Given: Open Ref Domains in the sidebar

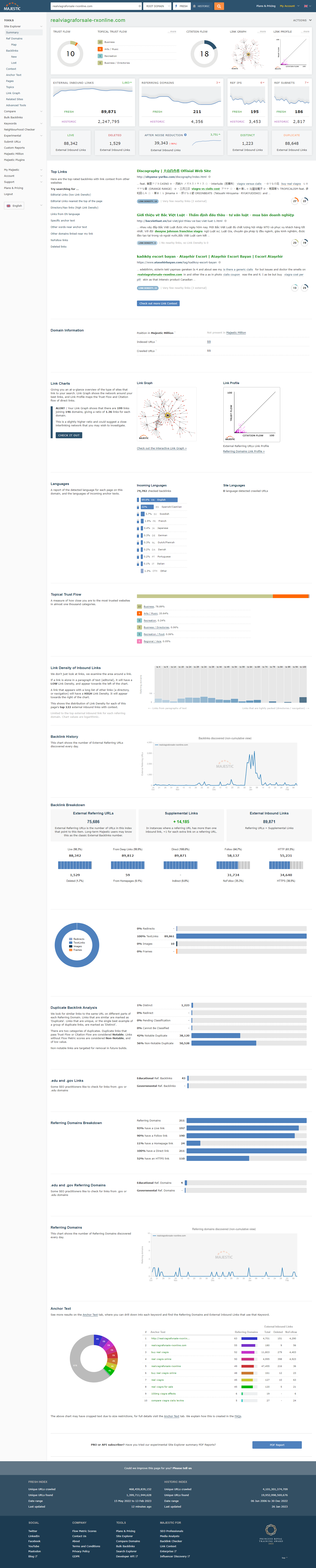Looking at the screenshot, I should pyautogui.click(x=14, y=38).
